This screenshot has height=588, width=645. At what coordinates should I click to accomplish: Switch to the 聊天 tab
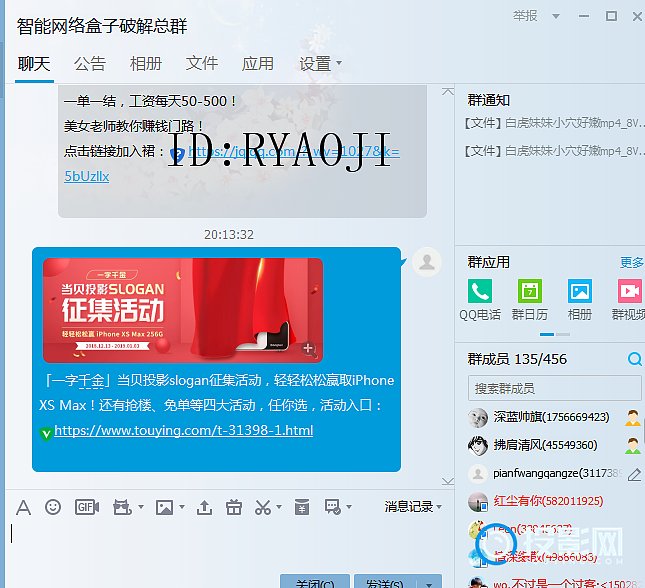click(34, 63)
